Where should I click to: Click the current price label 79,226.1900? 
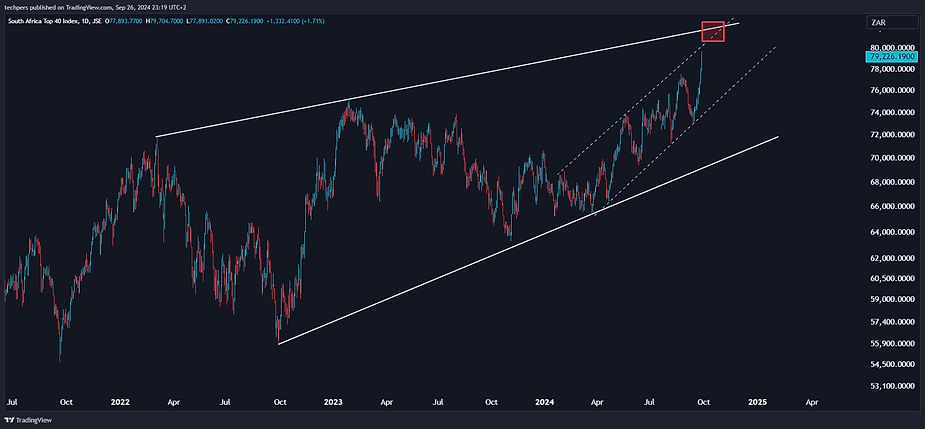click(892, 57)
